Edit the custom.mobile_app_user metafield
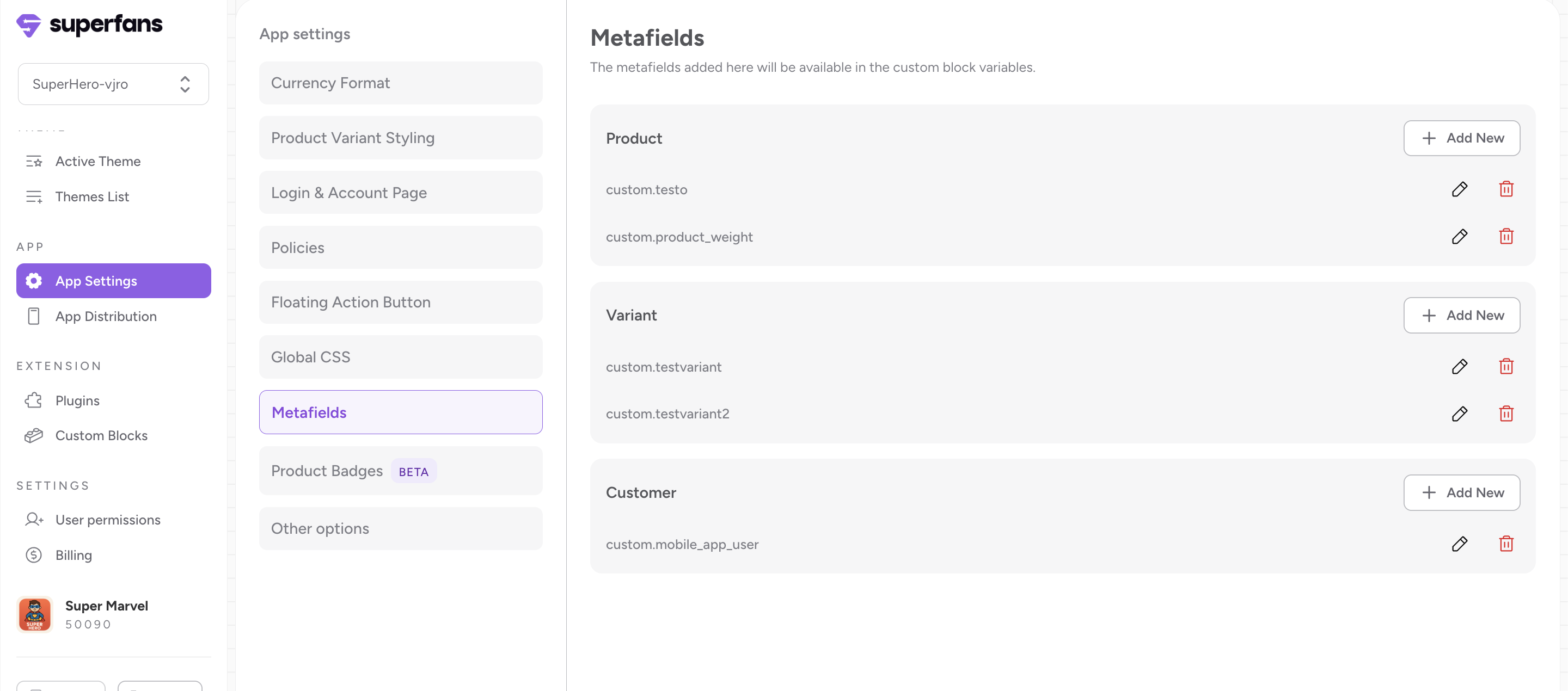1568x691 pixels. pos(1459,544)
